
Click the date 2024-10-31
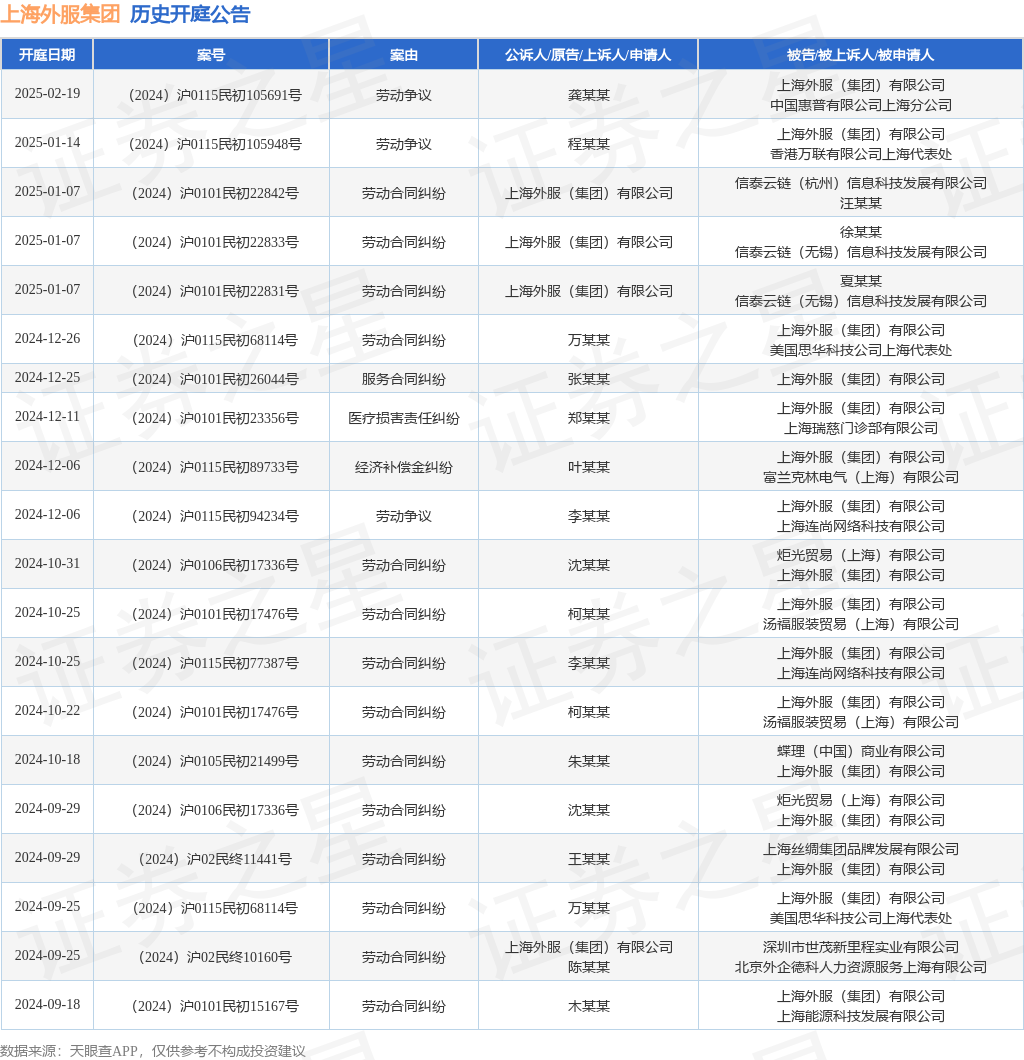pos(47,563)
